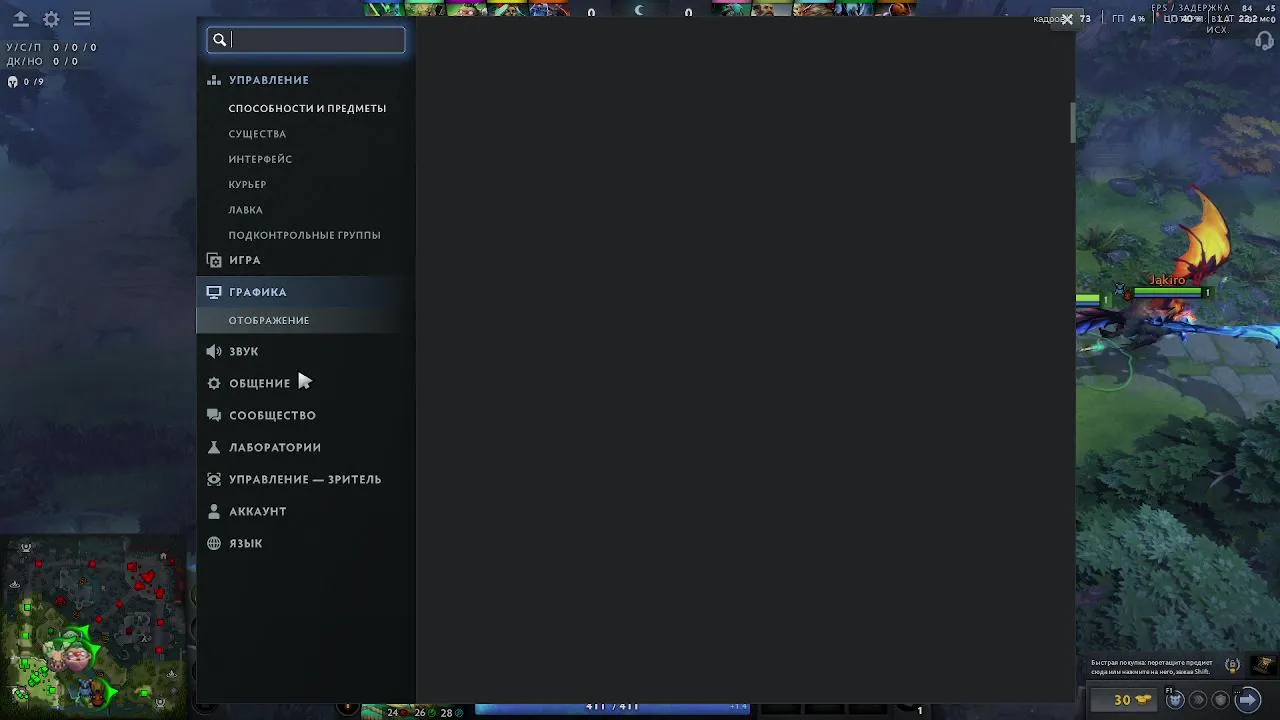
Task: Click the chat bubble icon beside Сообщество
Action: coord(214,415)
